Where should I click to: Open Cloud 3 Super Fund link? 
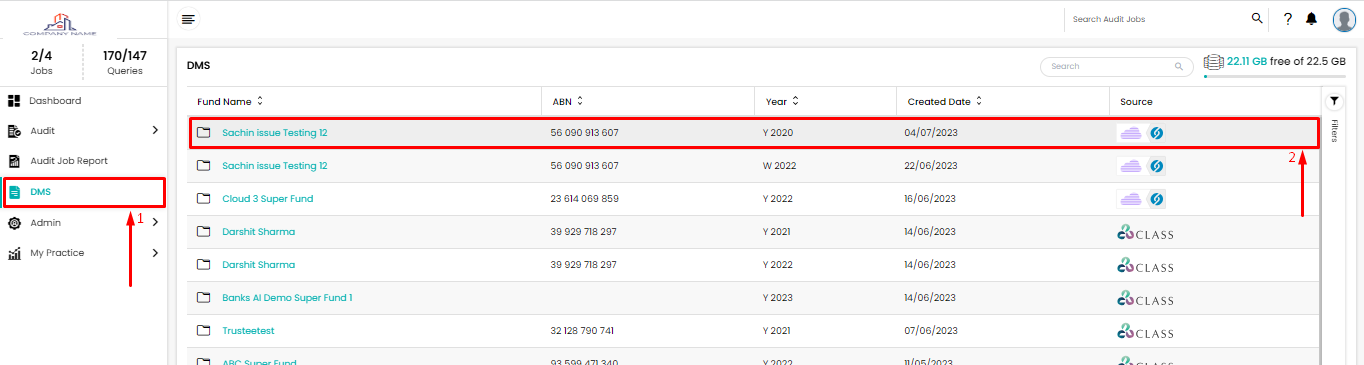tap(268, 199)
